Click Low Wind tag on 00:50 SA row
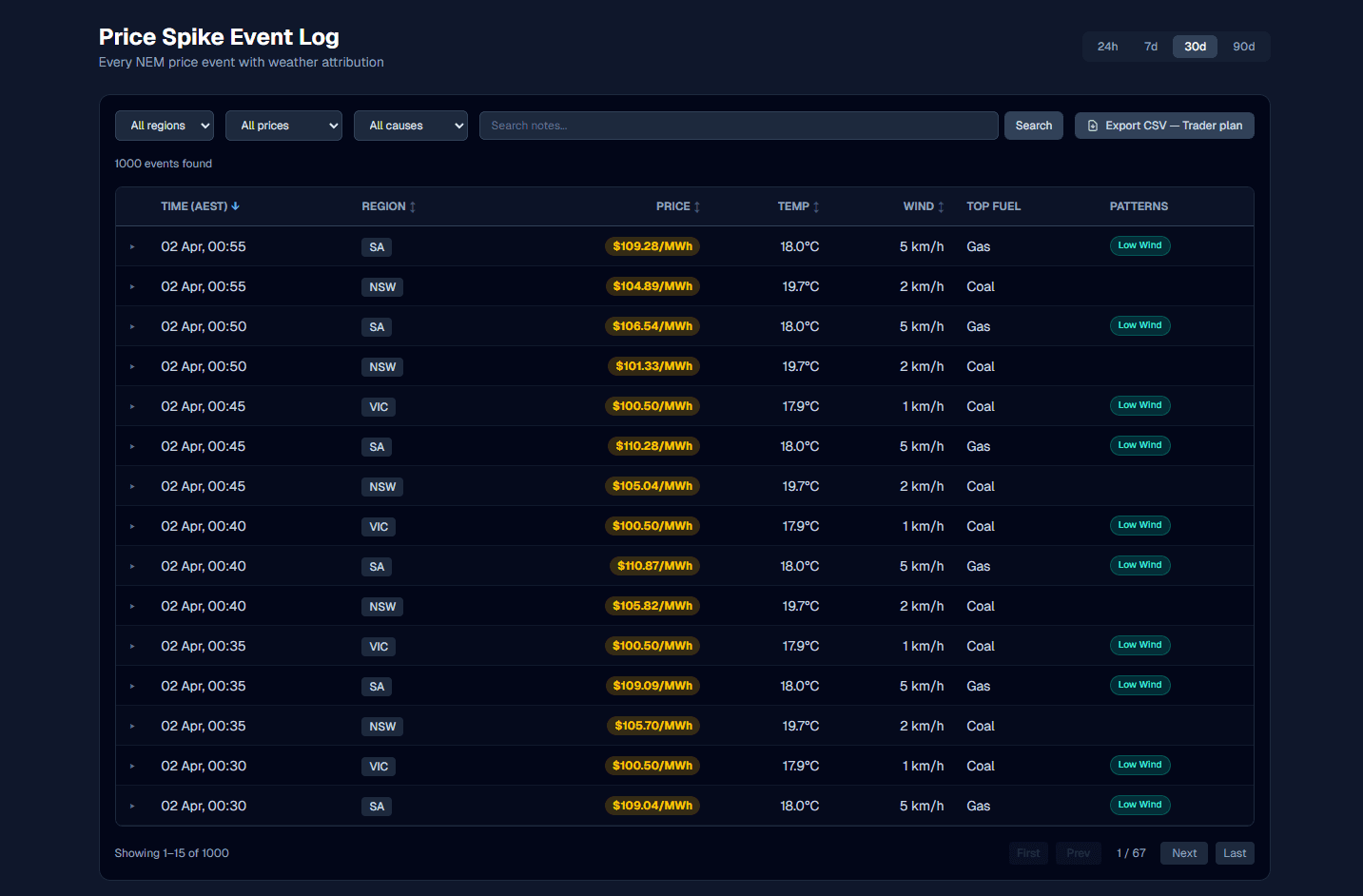Viewport: 1363px width, 896px height. pyautogui.click(x=1139, y=325)
